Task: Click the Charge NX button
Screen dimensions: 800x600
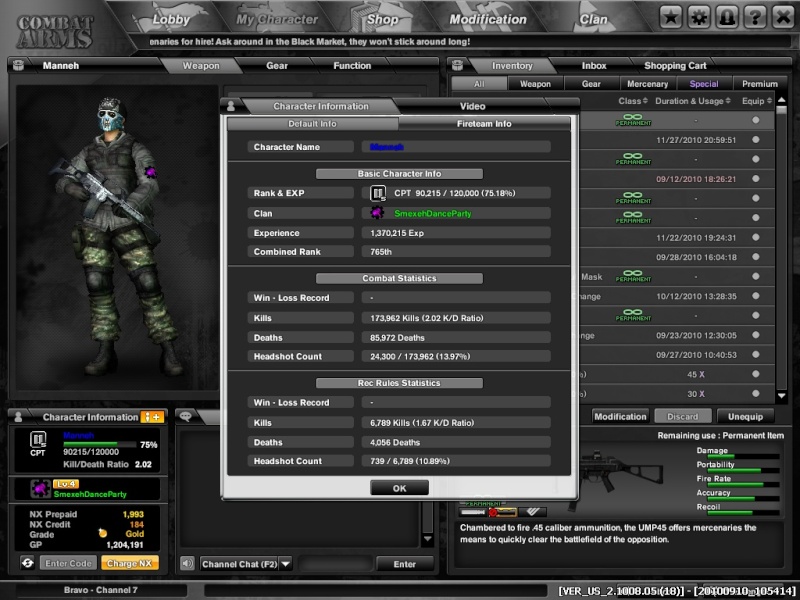Action: click(x=129, y=563)
